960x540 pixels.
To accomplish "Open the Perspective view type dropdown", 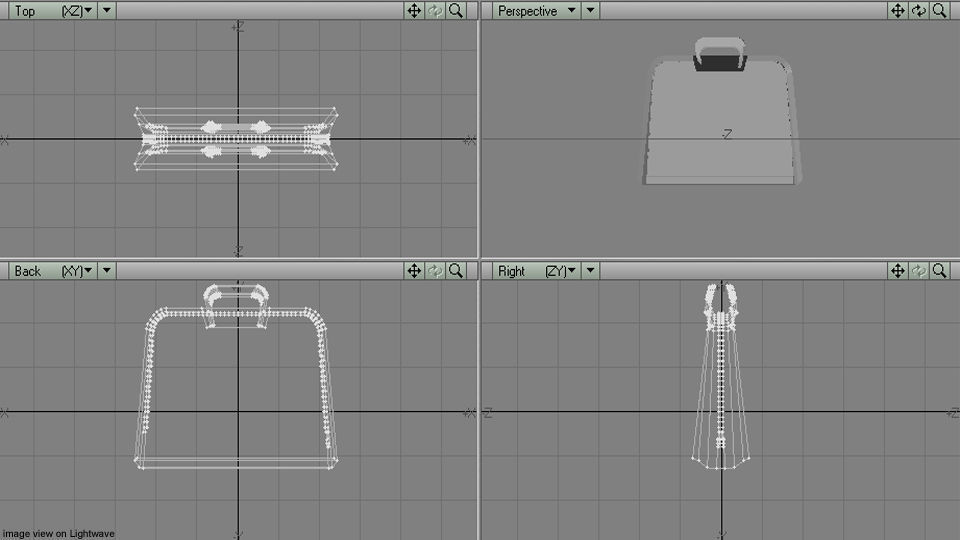I will click(x=536, y=10).
